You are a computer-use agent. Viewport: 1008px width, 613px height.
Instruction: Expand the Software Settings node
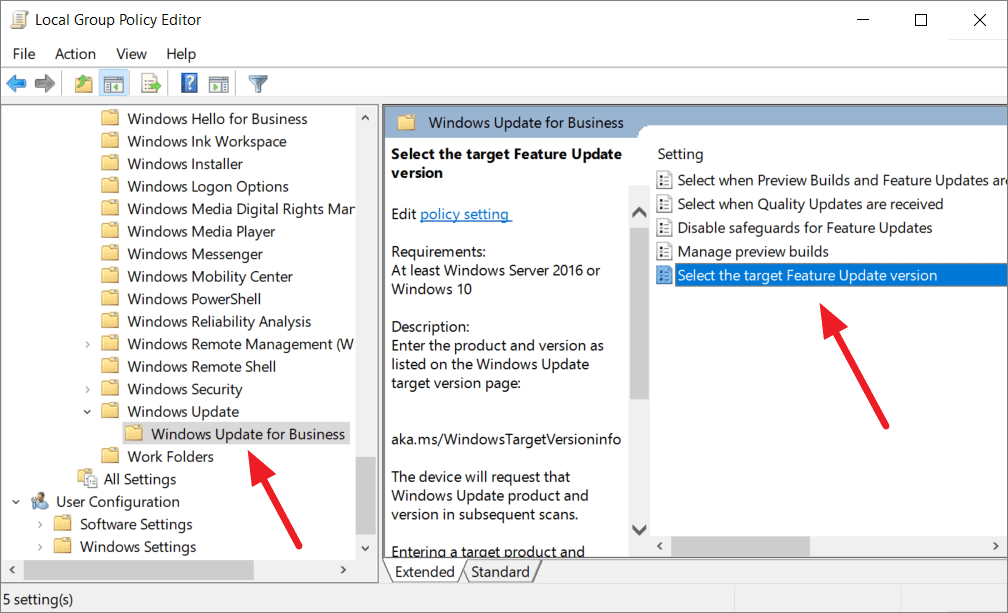coord(40,524)
